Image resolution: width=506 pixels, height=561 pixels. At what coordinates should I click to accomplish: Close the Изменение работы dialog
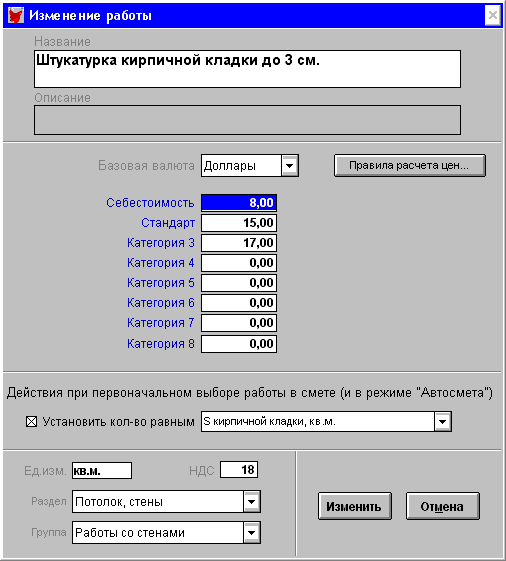pos(492,15)
